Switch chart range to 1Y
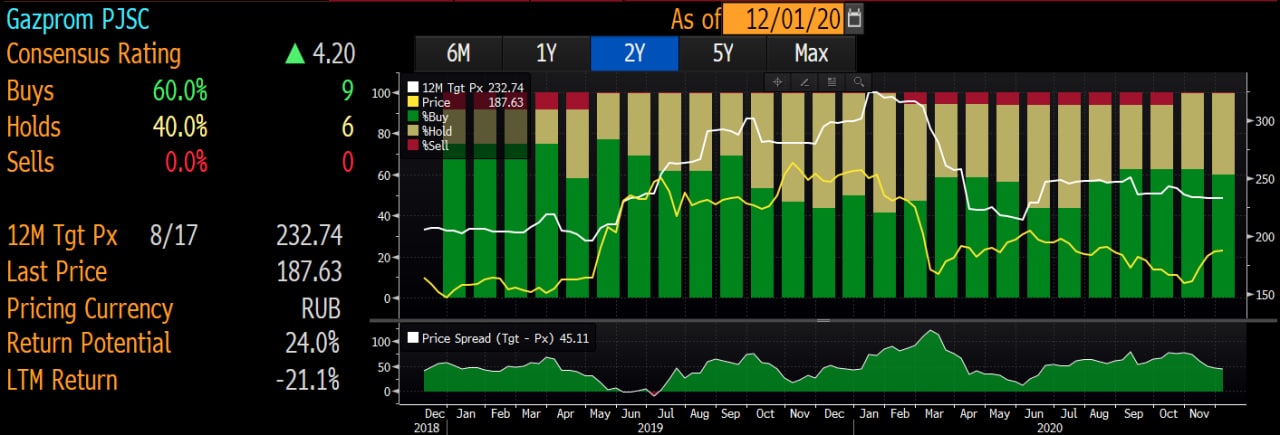1280x435 pixels. pos(546,54)
